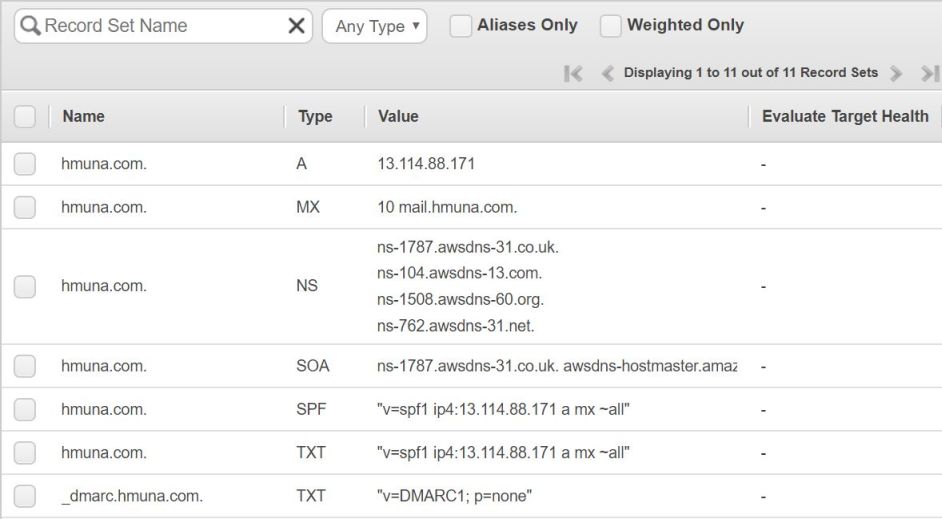Go to previous page of record sets
The width and height of the screenshot is (942, 519).
coord(607,73)
